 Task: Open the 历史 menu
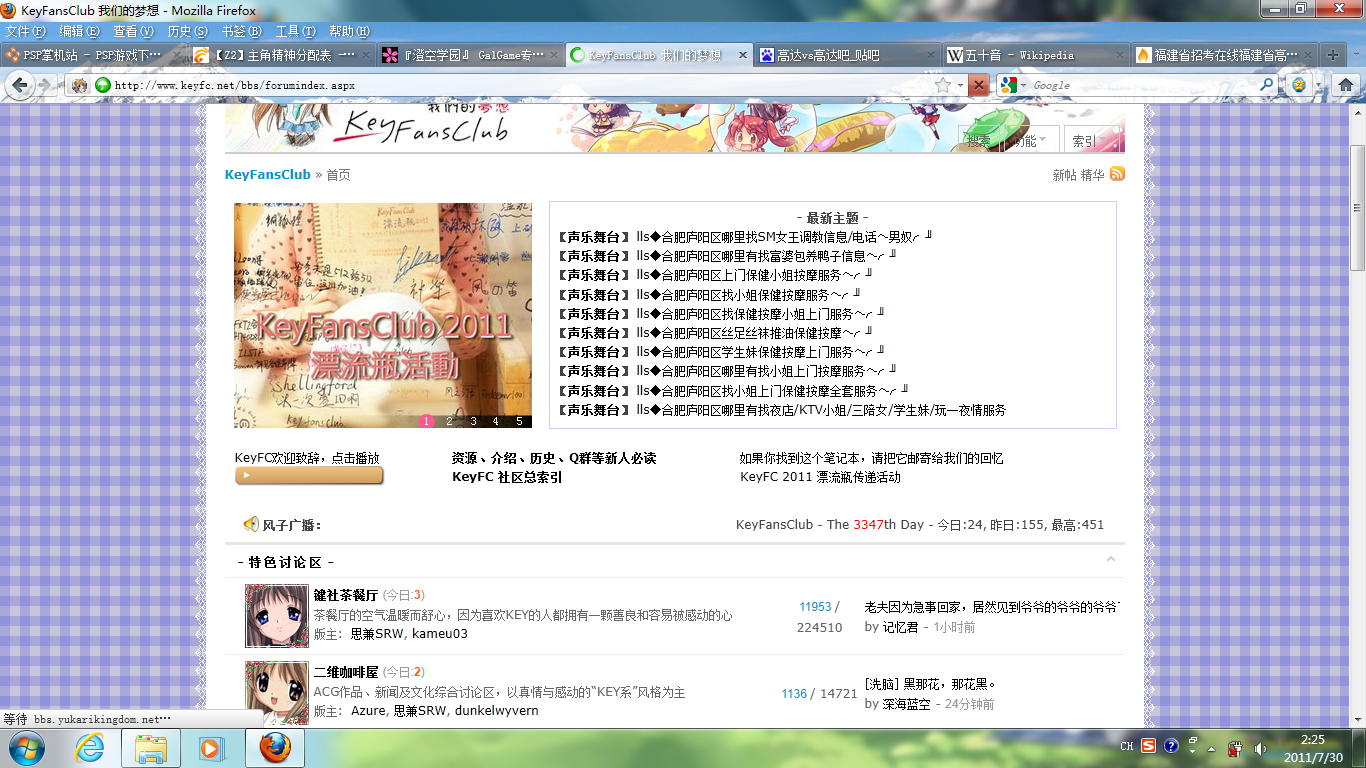point(187,32)
